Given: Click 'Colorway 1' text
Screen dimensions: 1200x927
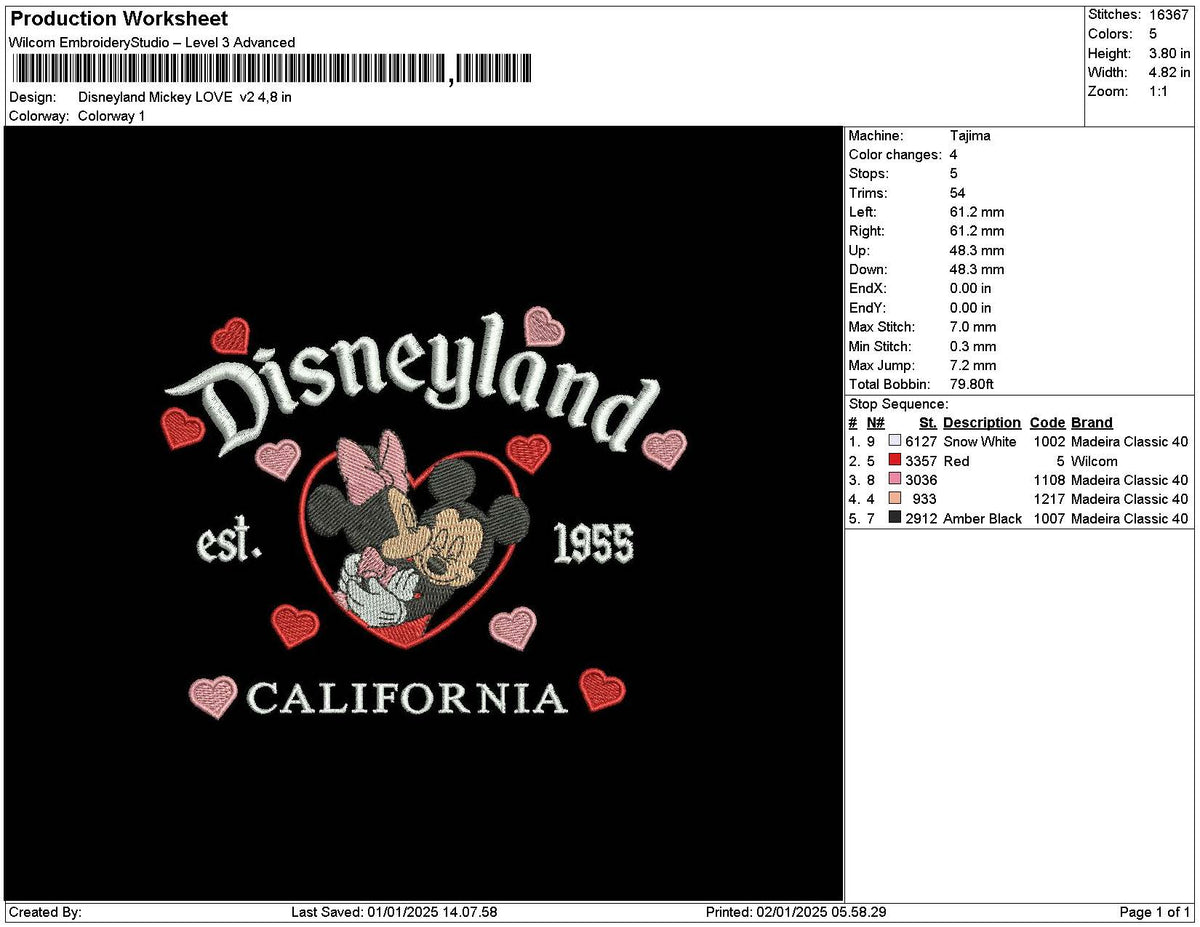Looking at the screenshot, I should (111, 116).
